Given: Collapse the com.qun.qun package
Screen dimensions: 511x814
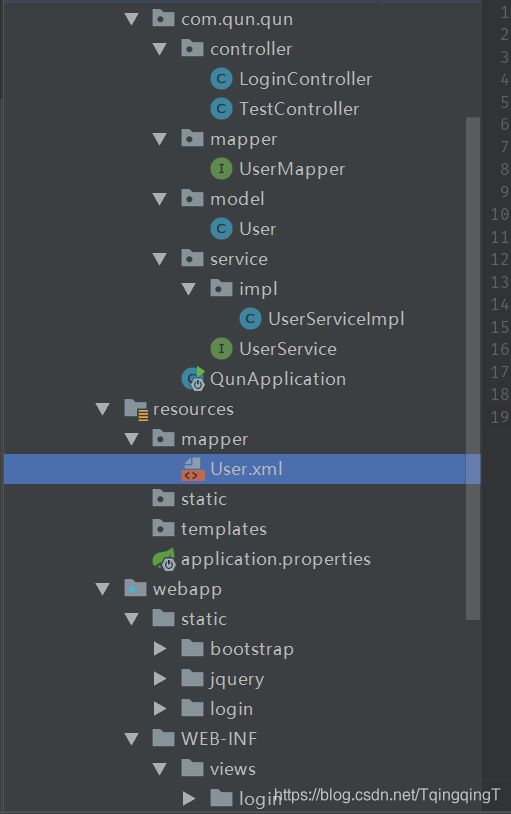Looking at the screenshot, I should 132,20.
